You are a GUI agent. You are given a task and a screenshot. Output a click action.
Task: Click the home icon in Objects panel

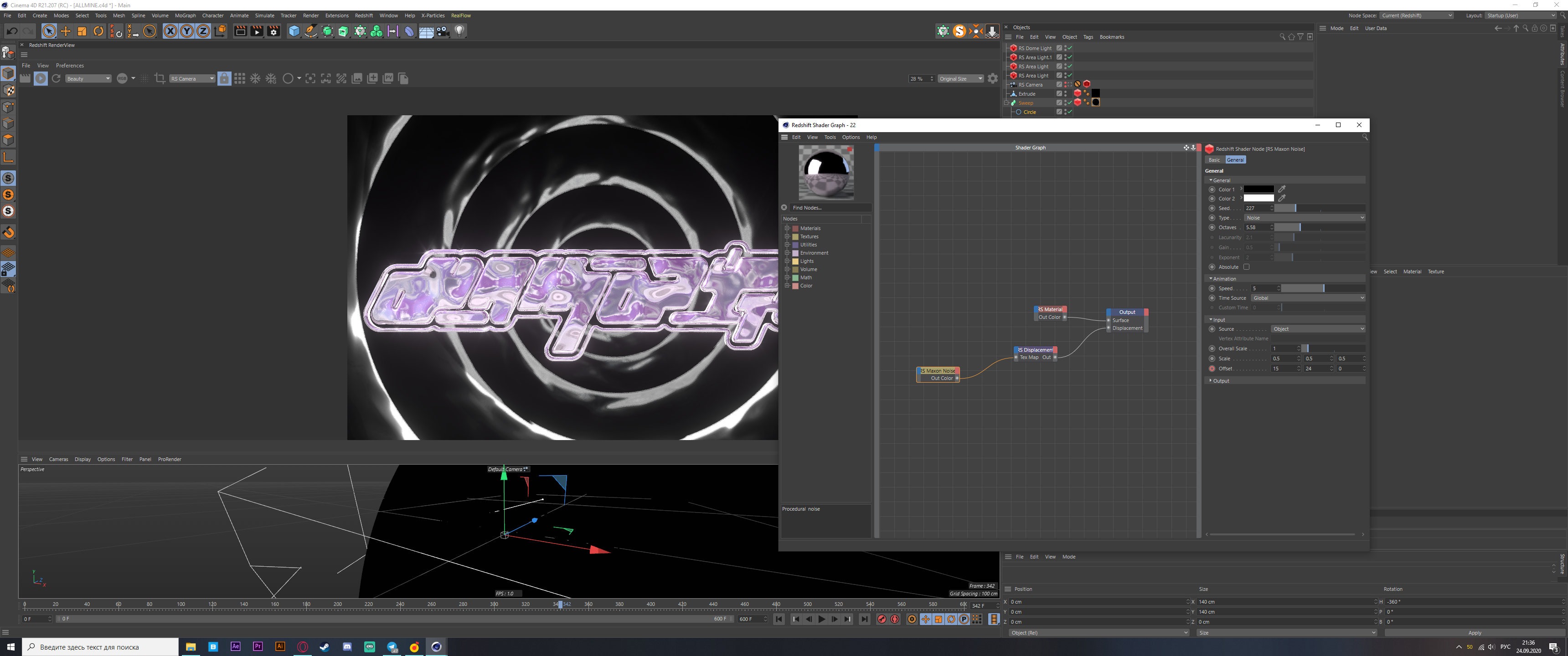click(1291, 37)
